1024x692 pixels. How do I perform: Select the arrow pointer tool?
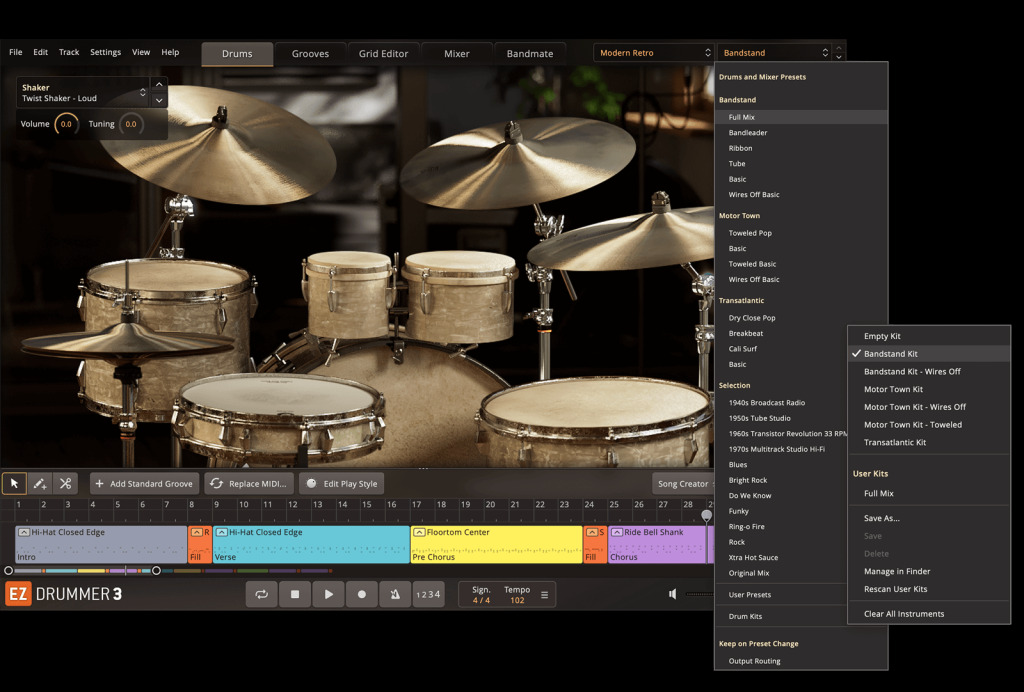coord(14,484)
